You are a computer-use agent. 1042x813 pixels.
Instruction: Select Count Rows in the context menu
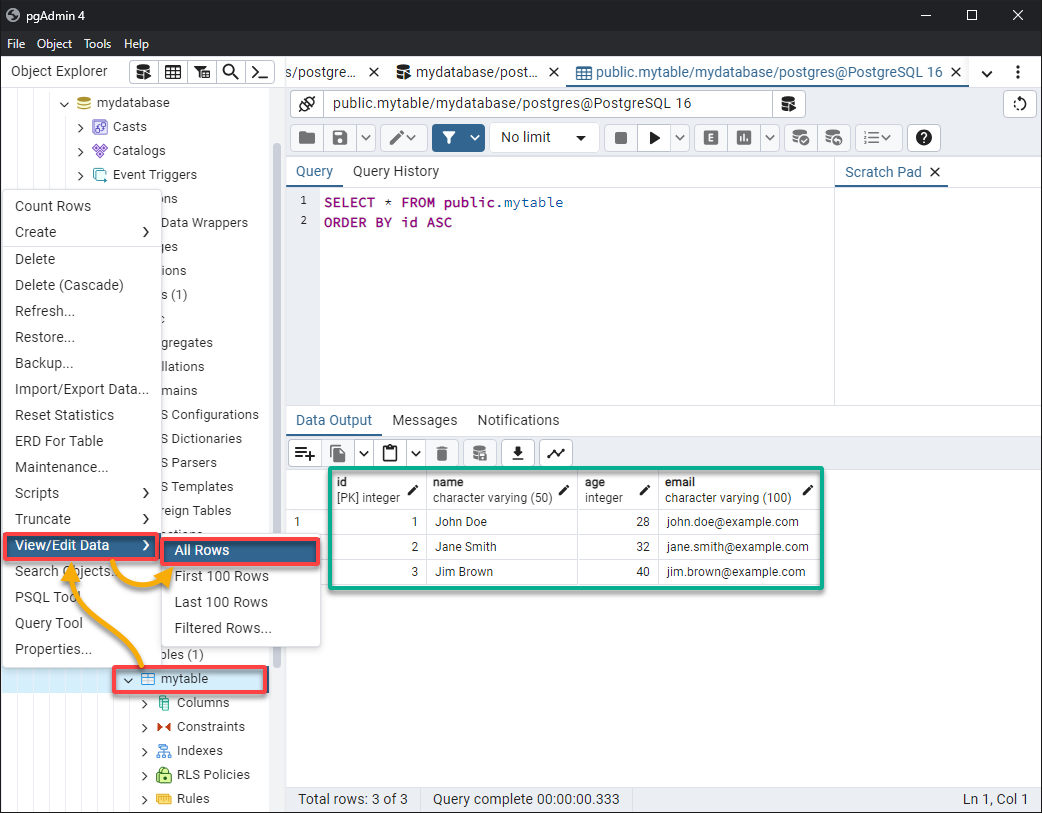click(82, 206)
